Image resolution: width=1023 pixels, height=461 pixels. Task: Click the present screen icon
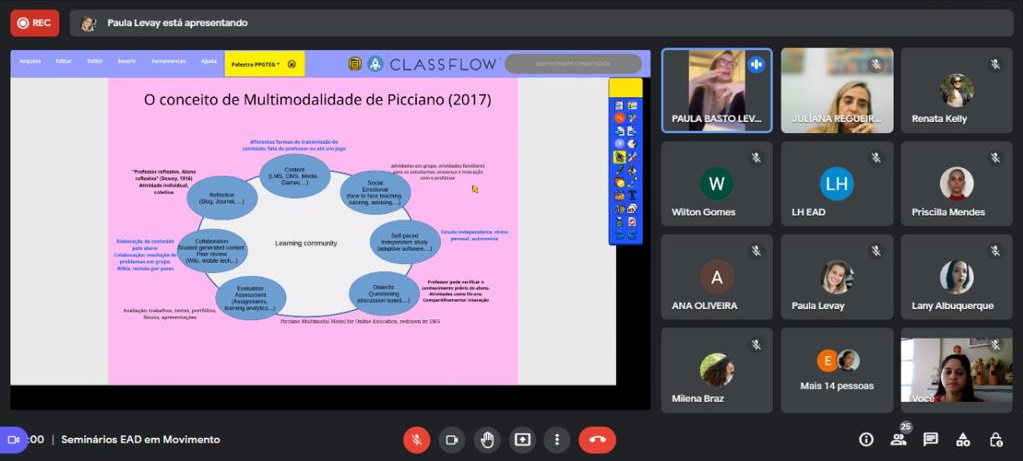click(x=521, y=439)
